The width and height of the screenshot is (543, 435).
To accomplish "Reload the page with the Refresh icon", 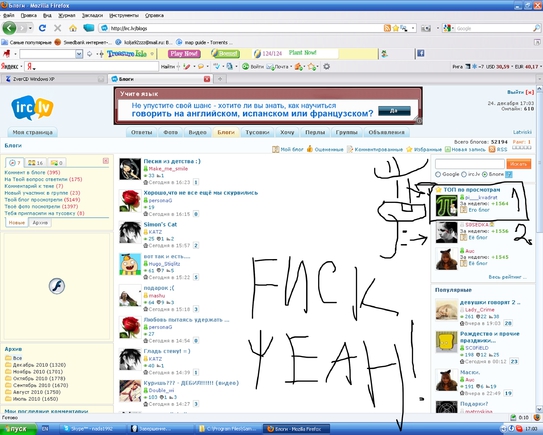I will (43, 28).
